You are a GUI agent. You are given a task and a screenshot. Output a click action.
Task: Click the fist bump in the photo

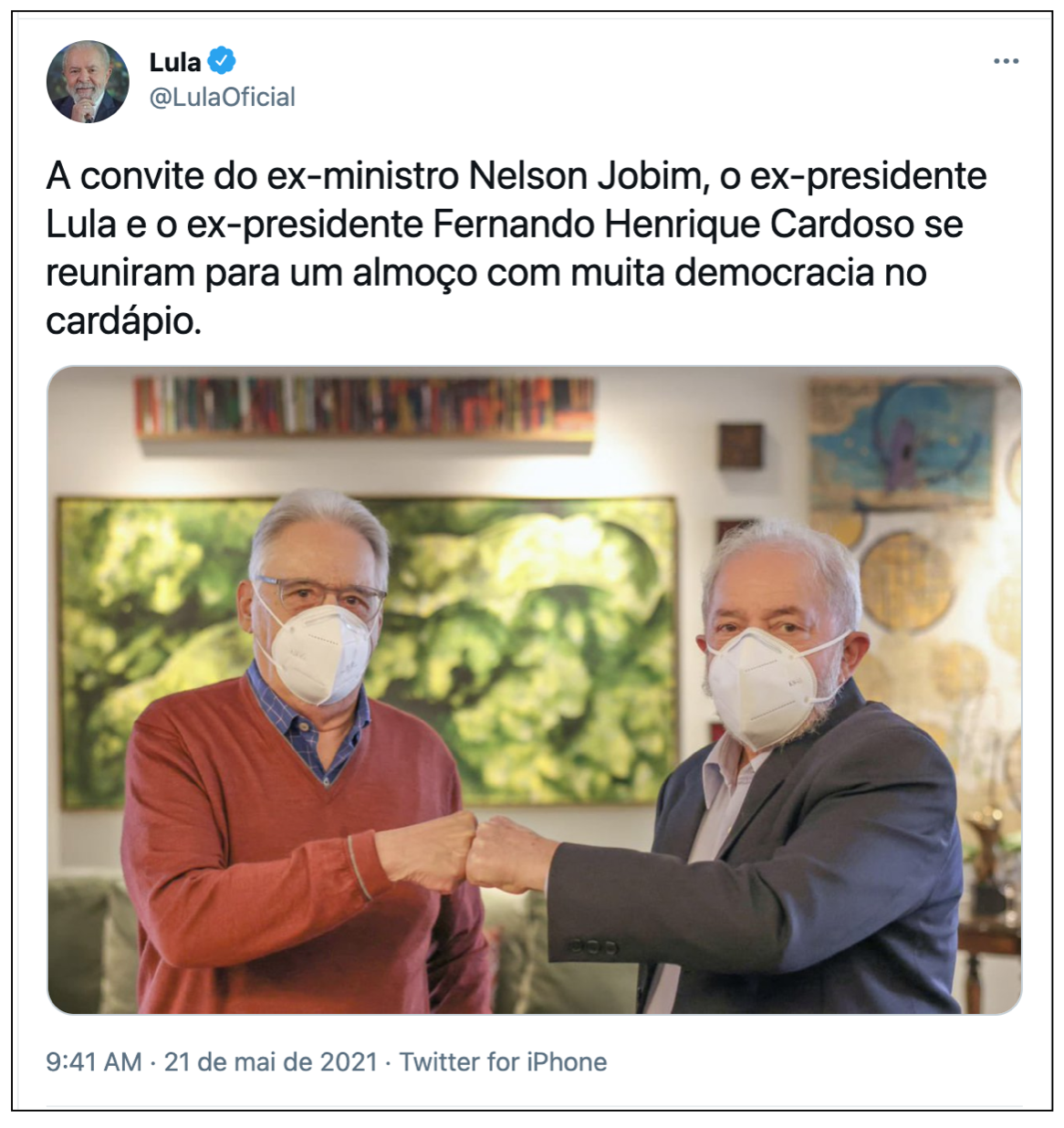pos(475,853)
